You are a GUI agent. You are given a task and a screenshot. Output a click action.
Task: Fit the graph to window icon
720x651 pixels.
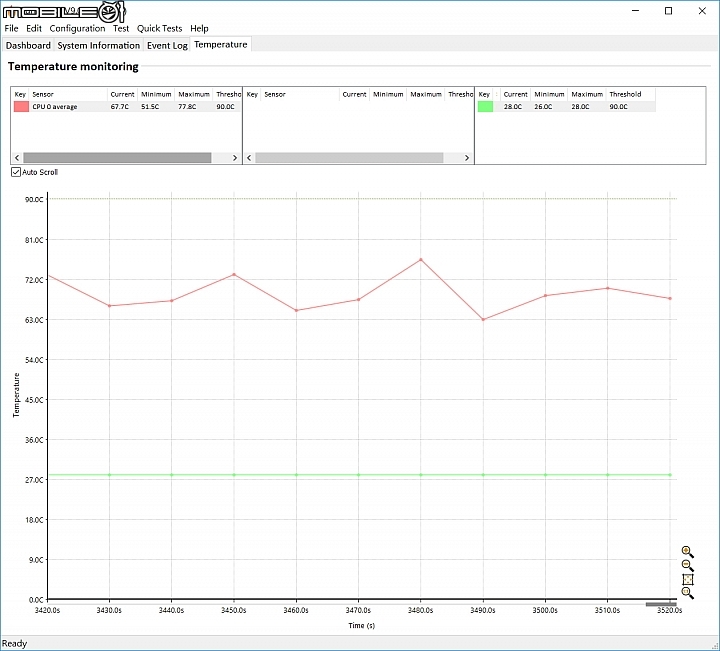(687, 579)
